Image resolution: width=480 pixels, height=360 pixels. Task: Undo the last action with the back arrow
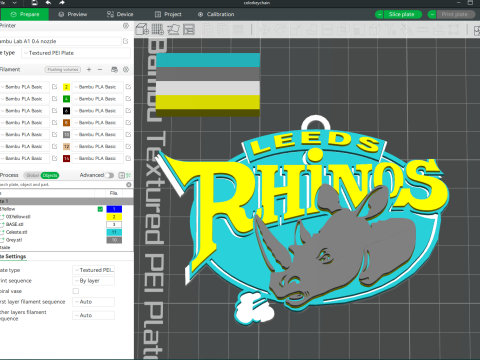[x=48, y=3]
